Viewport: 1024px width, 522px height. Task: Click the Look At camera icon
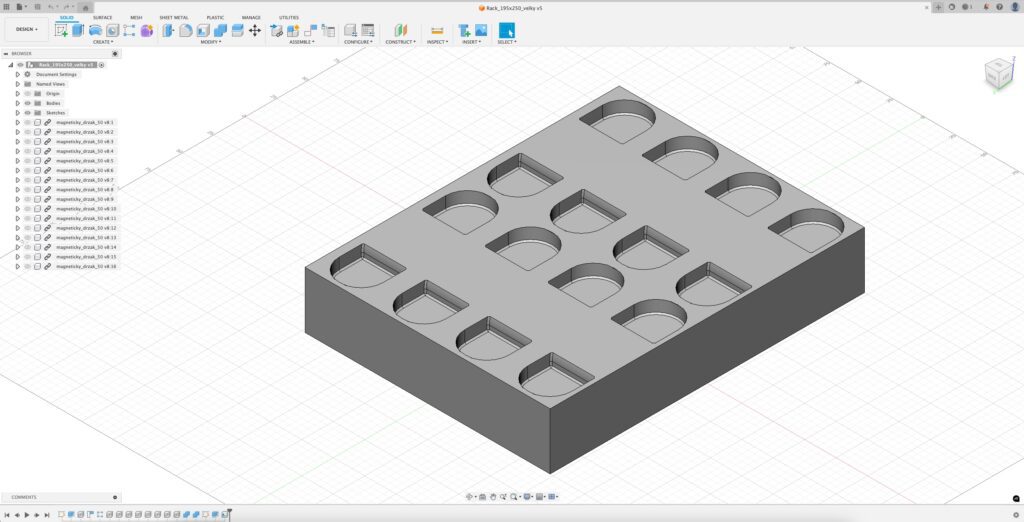[x=482, y=497]
